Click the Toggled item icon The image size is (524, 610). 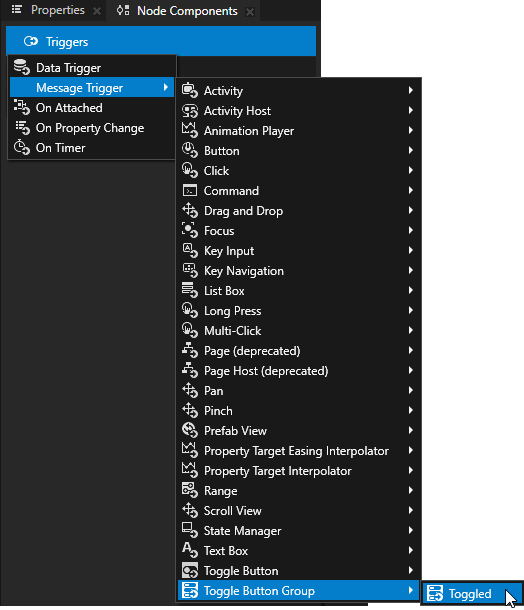[x=435, y=594]
